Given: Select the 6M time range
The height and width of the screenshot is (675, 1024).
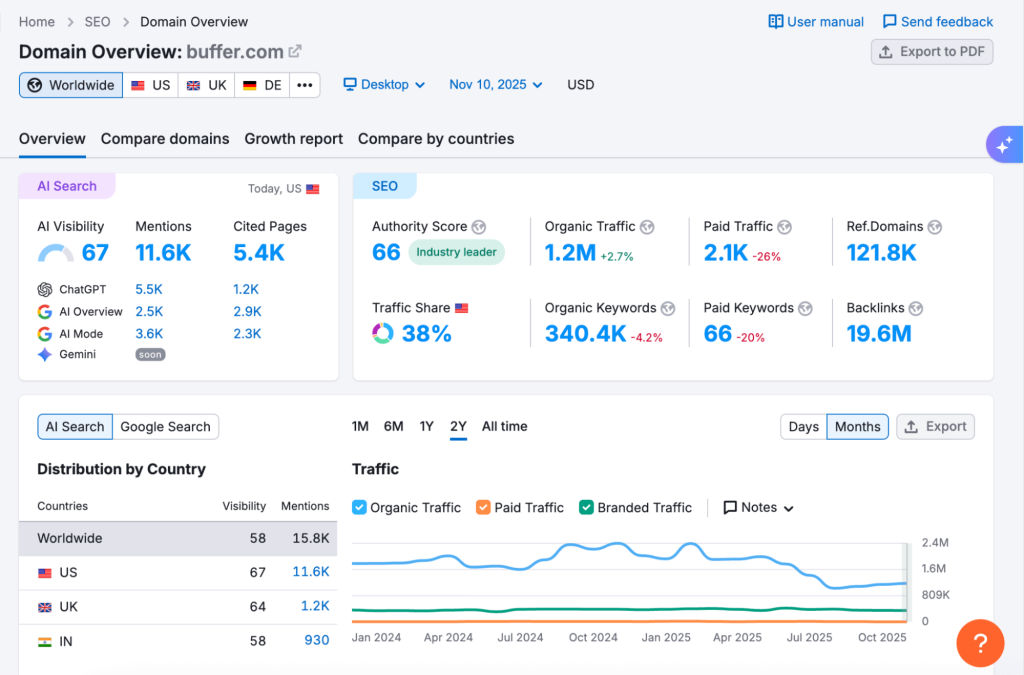Looking at the screenshot, I should click(x=393, y=426).
